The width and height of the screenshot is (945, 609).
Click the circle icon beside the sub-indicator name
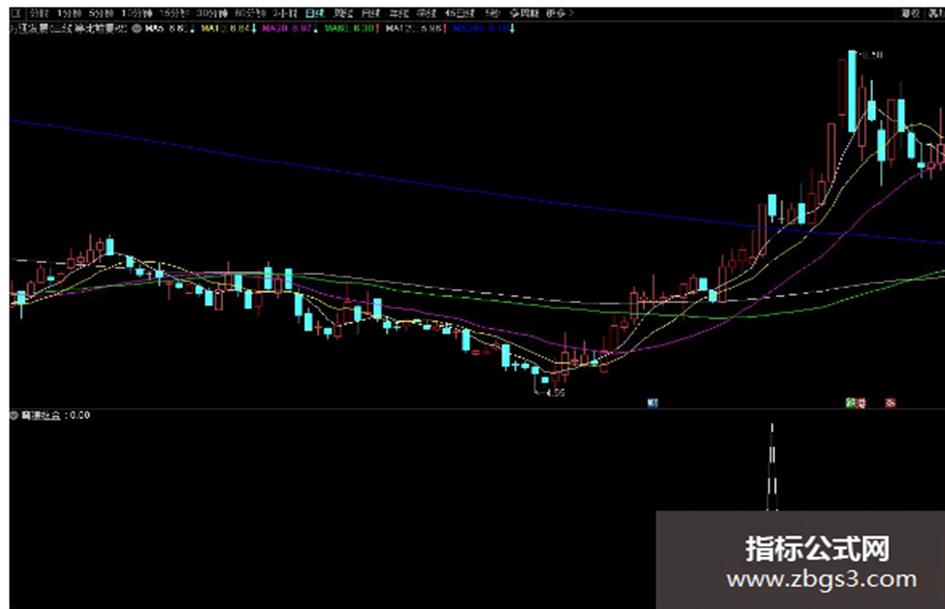(14, 415)
